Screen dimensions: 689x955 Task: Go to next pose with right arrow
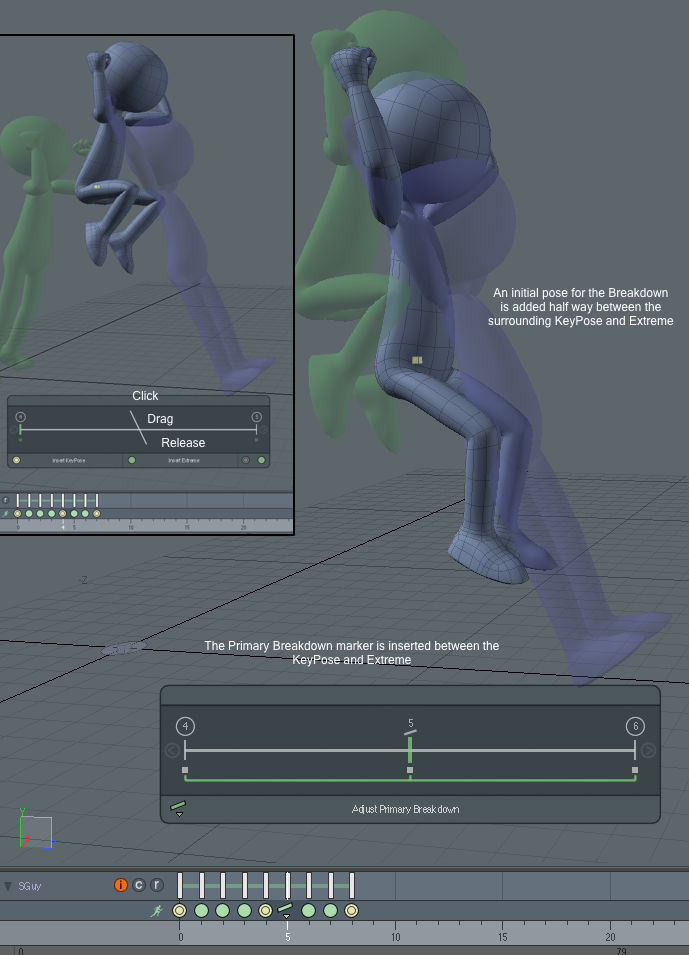pyautogui.click(x=648, y=750)
